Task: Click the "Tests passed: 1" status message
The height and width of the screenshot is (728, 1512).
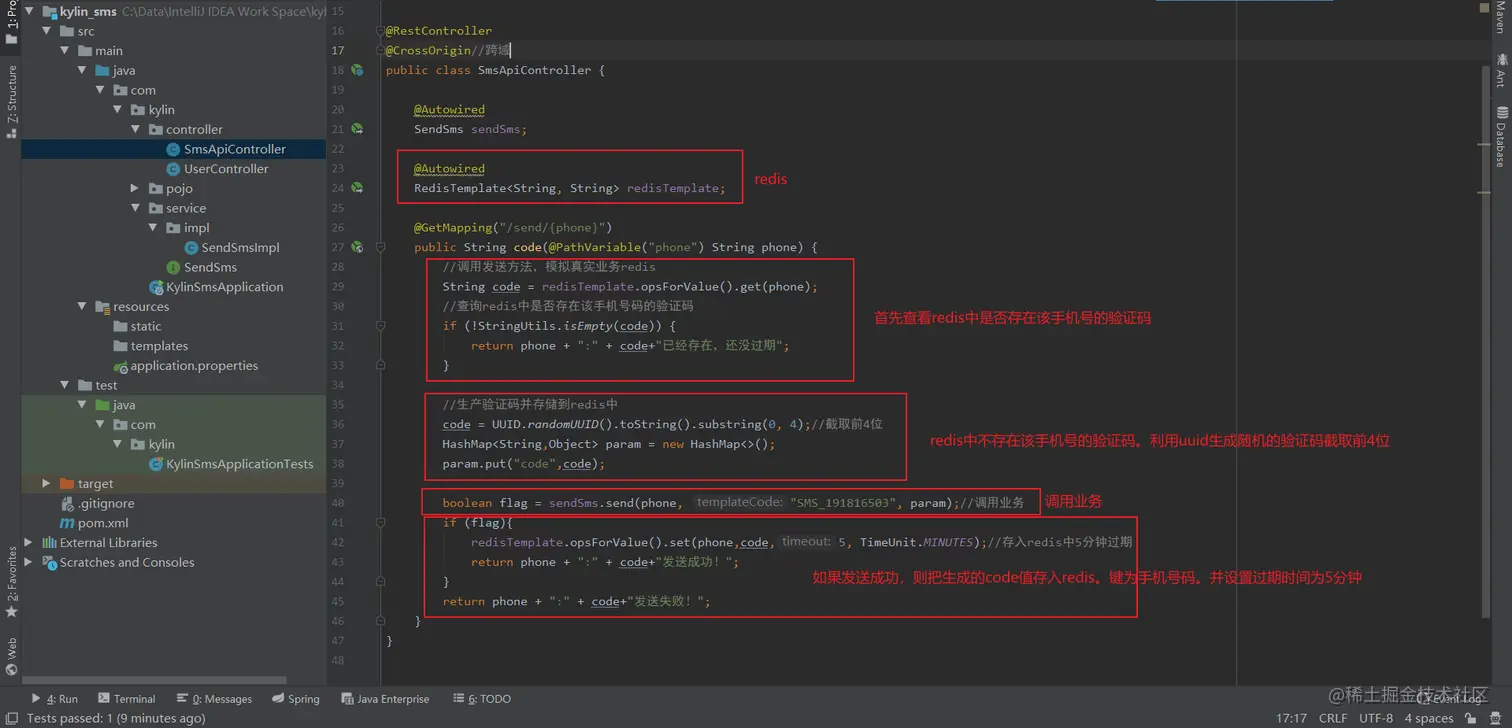Action: coord(116,718)
